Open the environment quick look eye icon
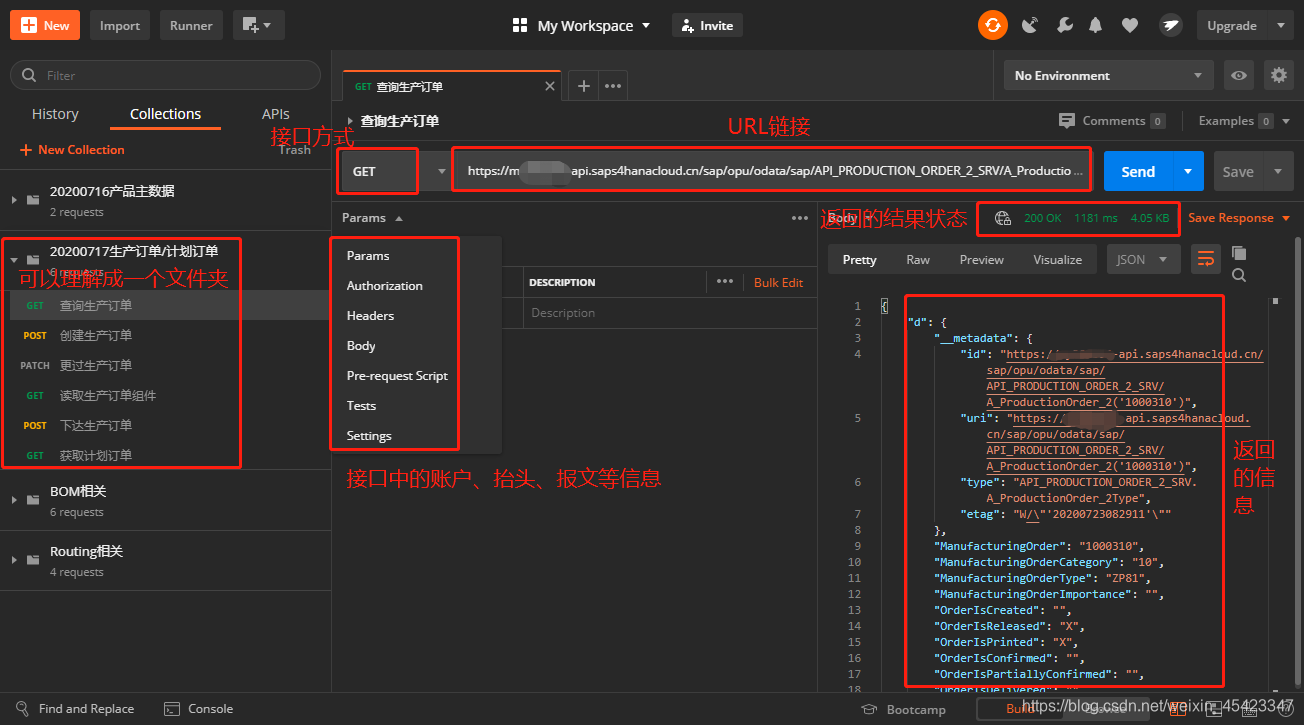 coord(1239,75)
